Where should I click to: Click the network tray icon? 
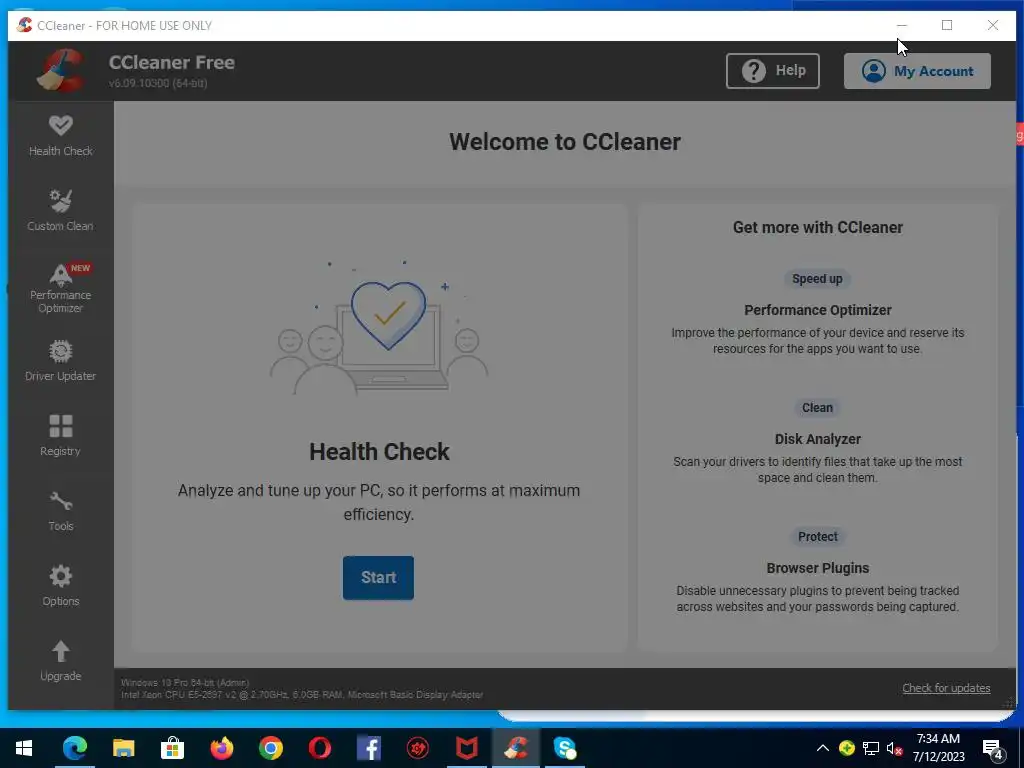(x=871, y=748)
